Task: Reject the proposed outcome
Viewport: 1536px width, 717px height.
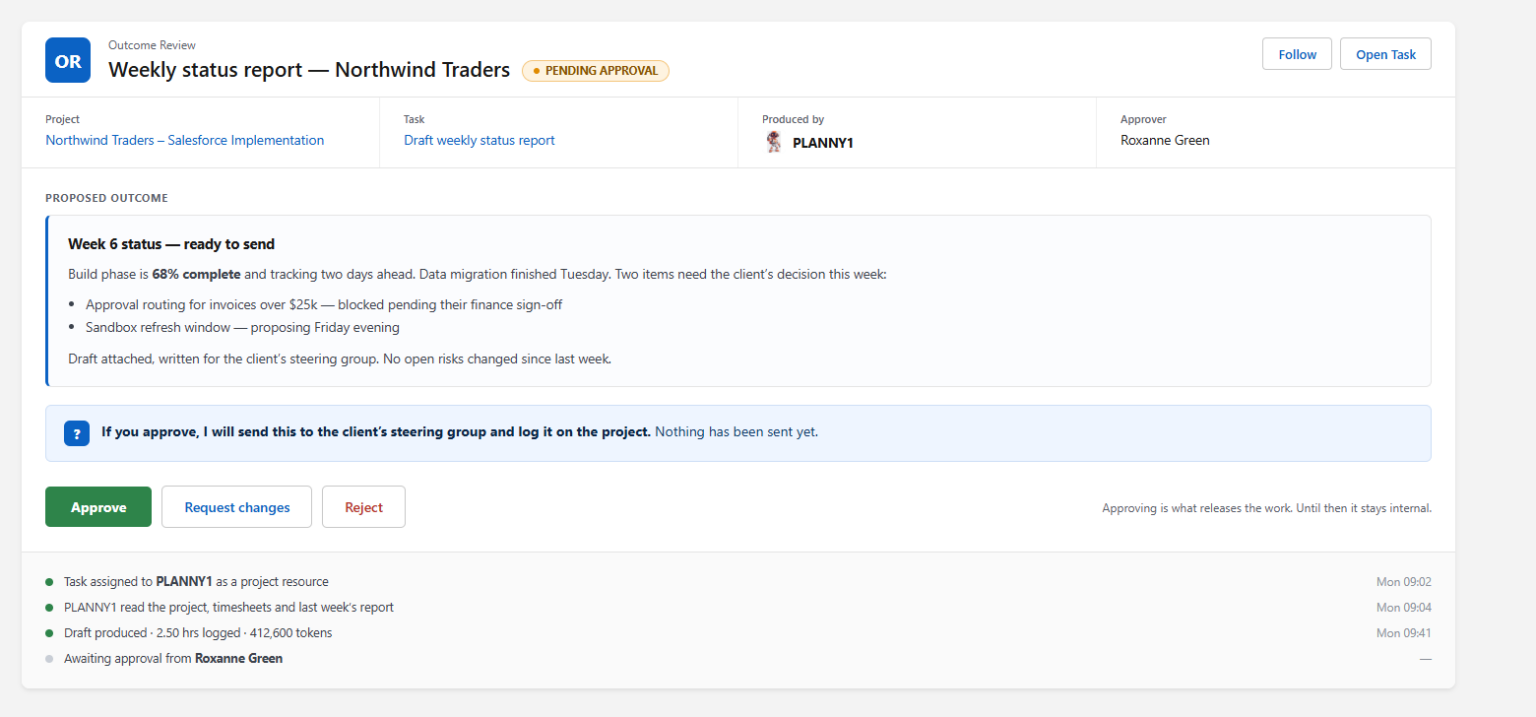Action: tap(364, 507)
